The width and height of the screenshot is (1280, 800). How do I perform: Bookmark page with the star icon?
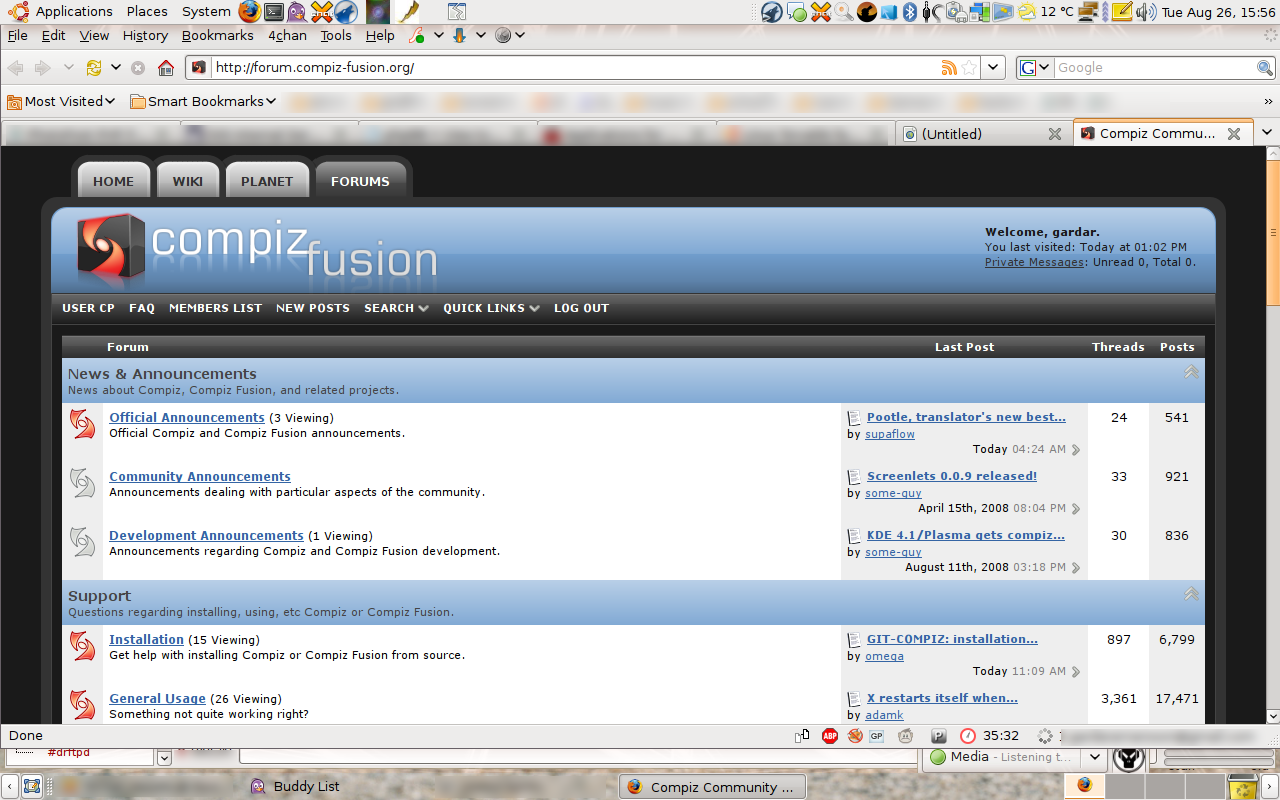pos(968,68)
